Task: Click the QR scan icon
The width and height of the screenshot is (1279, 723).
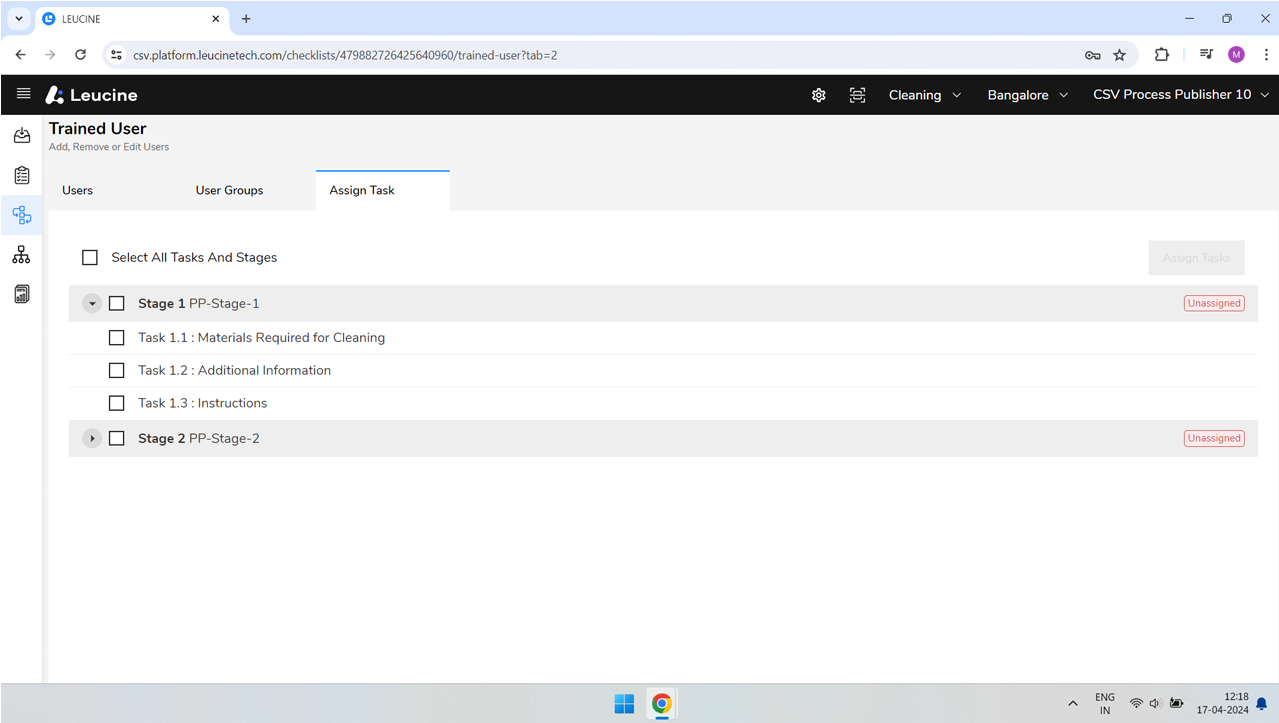Action: 857,95
